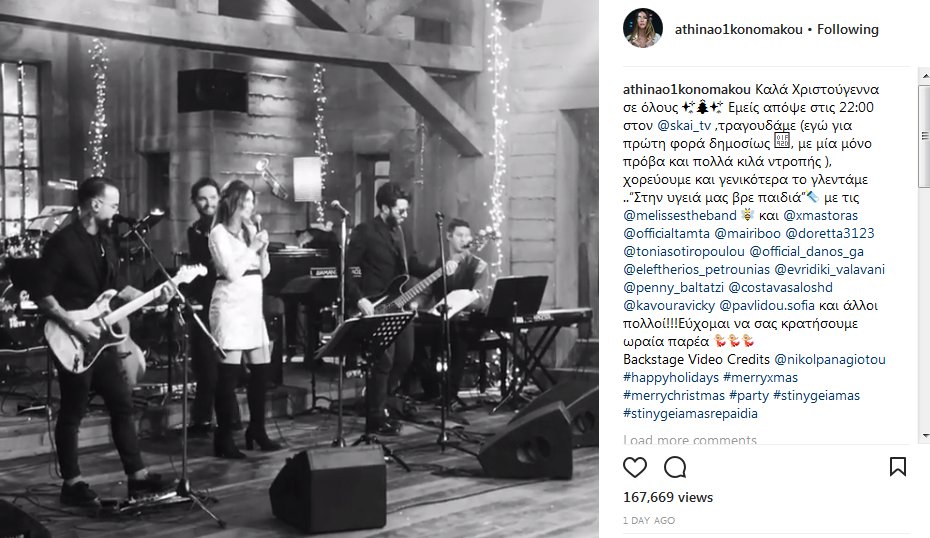The width and height of the screenshot is (930, 538).
Task: Open the #stinygeiamasrepaidia hashtag
Action: [x=690, y=413]
